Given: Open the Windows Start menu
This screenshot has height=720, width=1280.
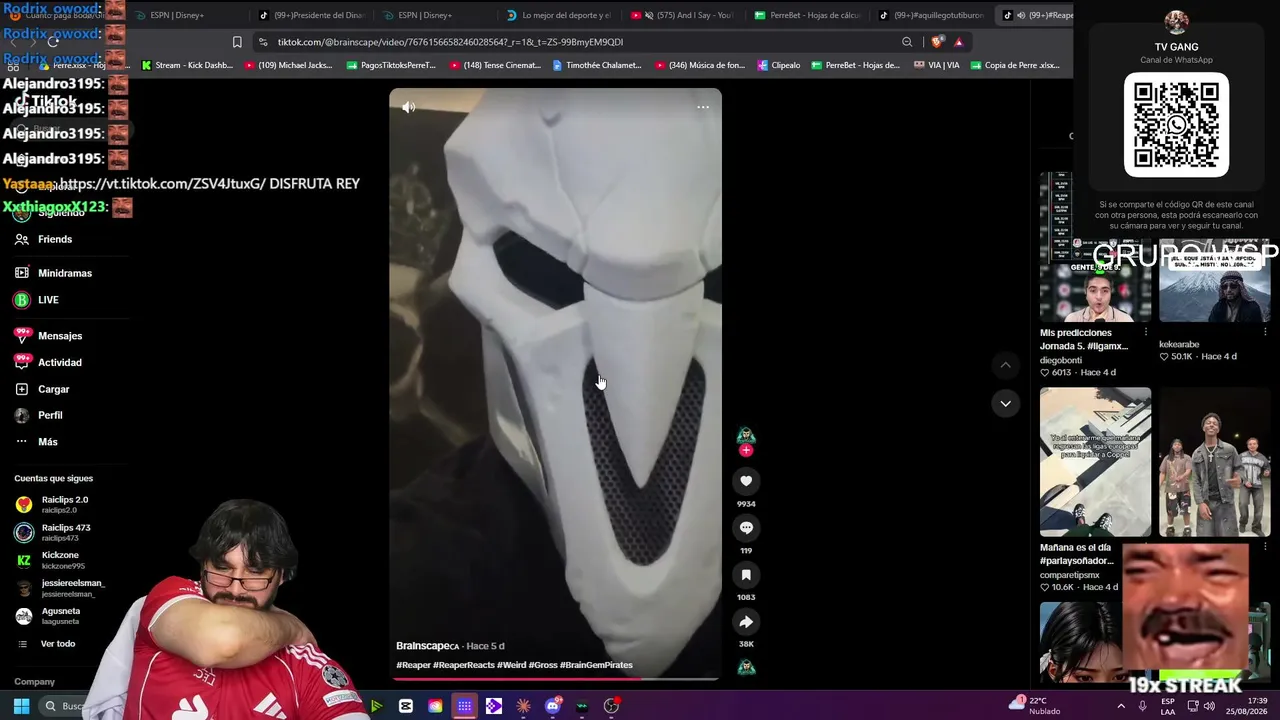Looking at the screenshot, I should [21, 706].
